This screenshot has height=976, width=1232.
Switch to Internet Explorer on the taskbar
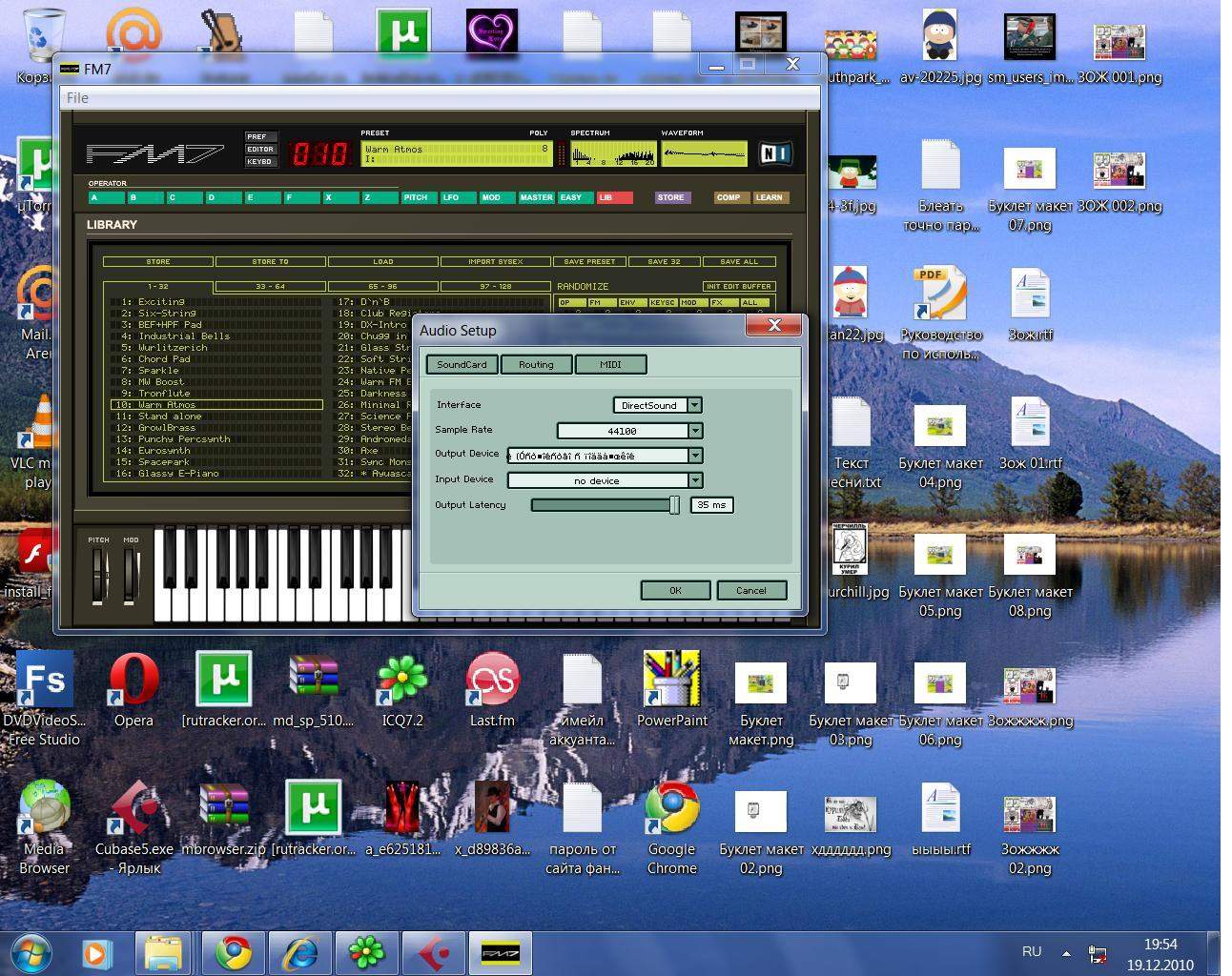299,952
